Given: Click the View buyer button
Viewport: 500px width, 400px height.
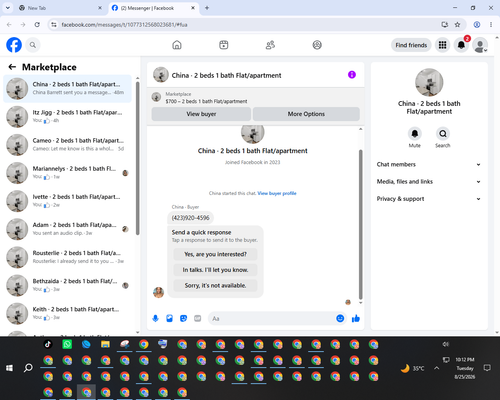Looking at the screenshot, I should pyautogui.click(x=201, y=114).
